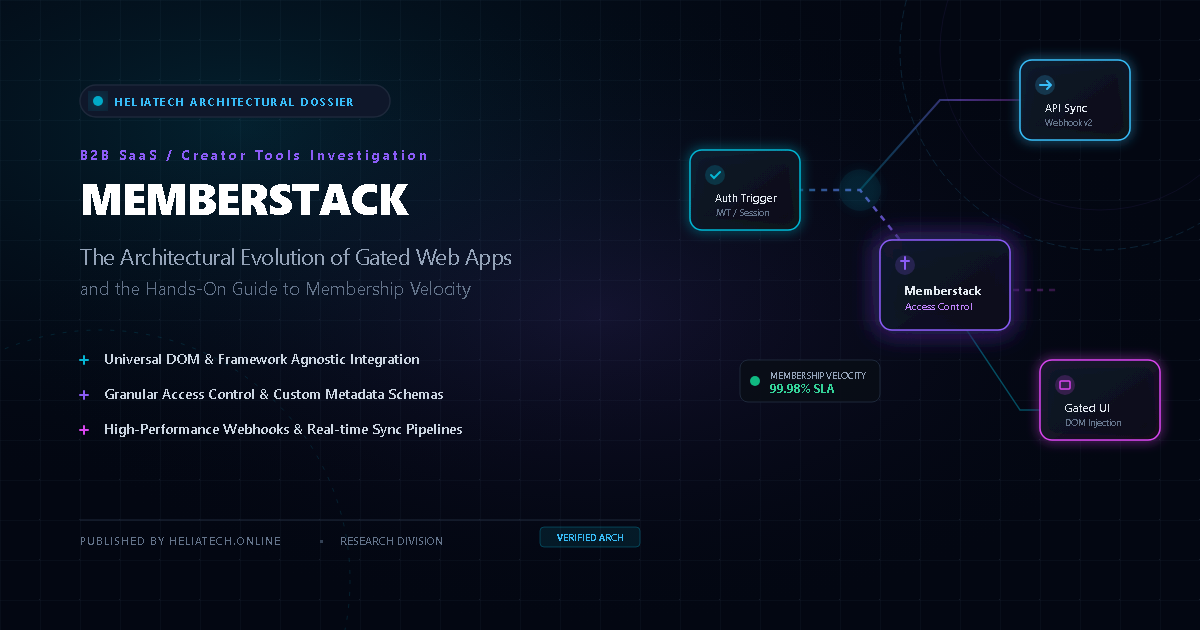This screenshot has height=630, width=1200.
Task: Click High-Performance Webhooks & Real-time Sync text
Action: pos(283,429)
